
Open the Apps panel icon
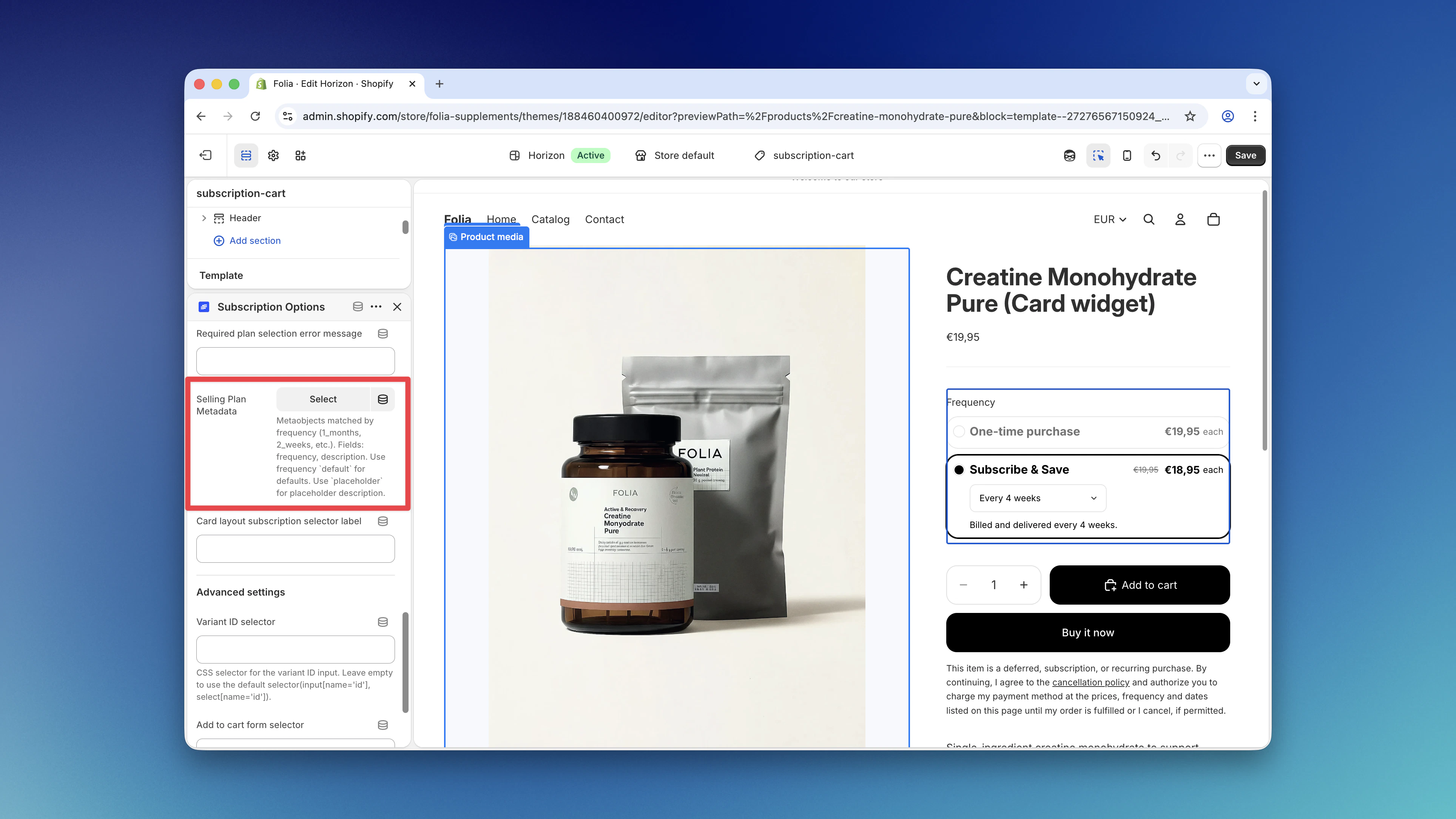click(x=301, y=155)
